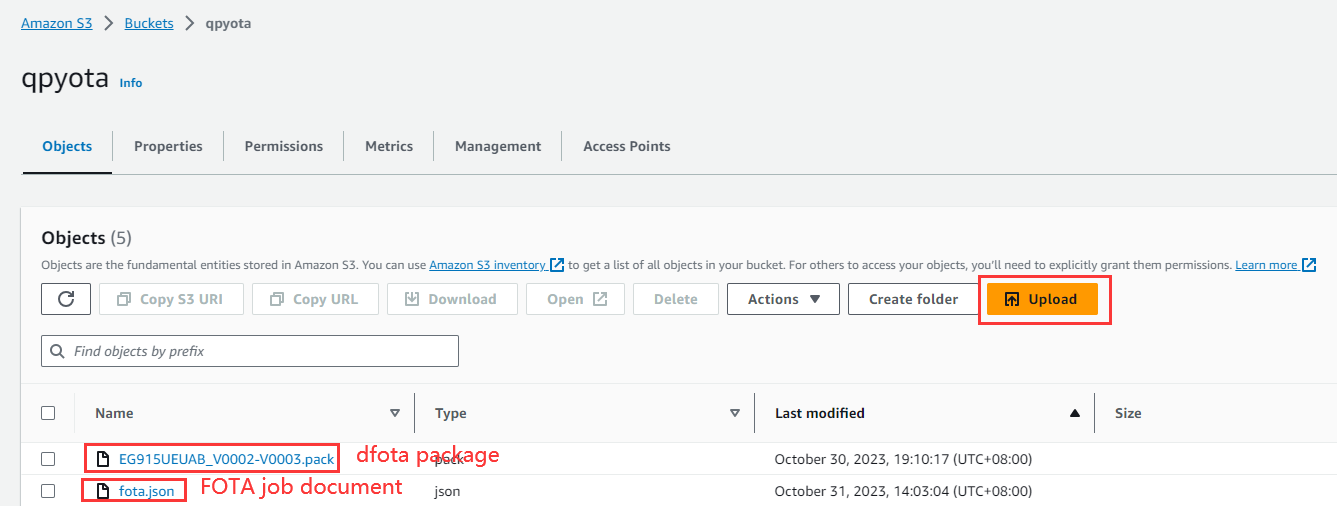Toggle the select-all objects checkbox in header
Screen dimensions: 1337x506
(x=48, y=412)
